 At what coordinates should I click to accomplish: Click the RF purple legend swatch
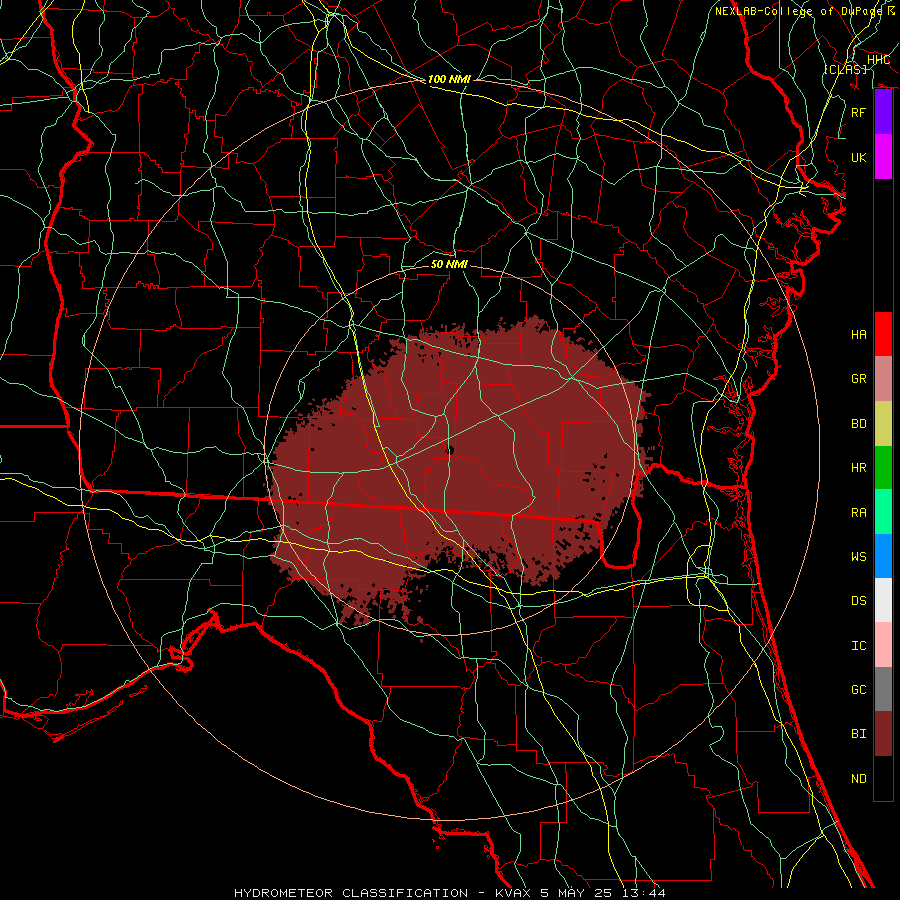pyautogui.click(x=883, y=112)
